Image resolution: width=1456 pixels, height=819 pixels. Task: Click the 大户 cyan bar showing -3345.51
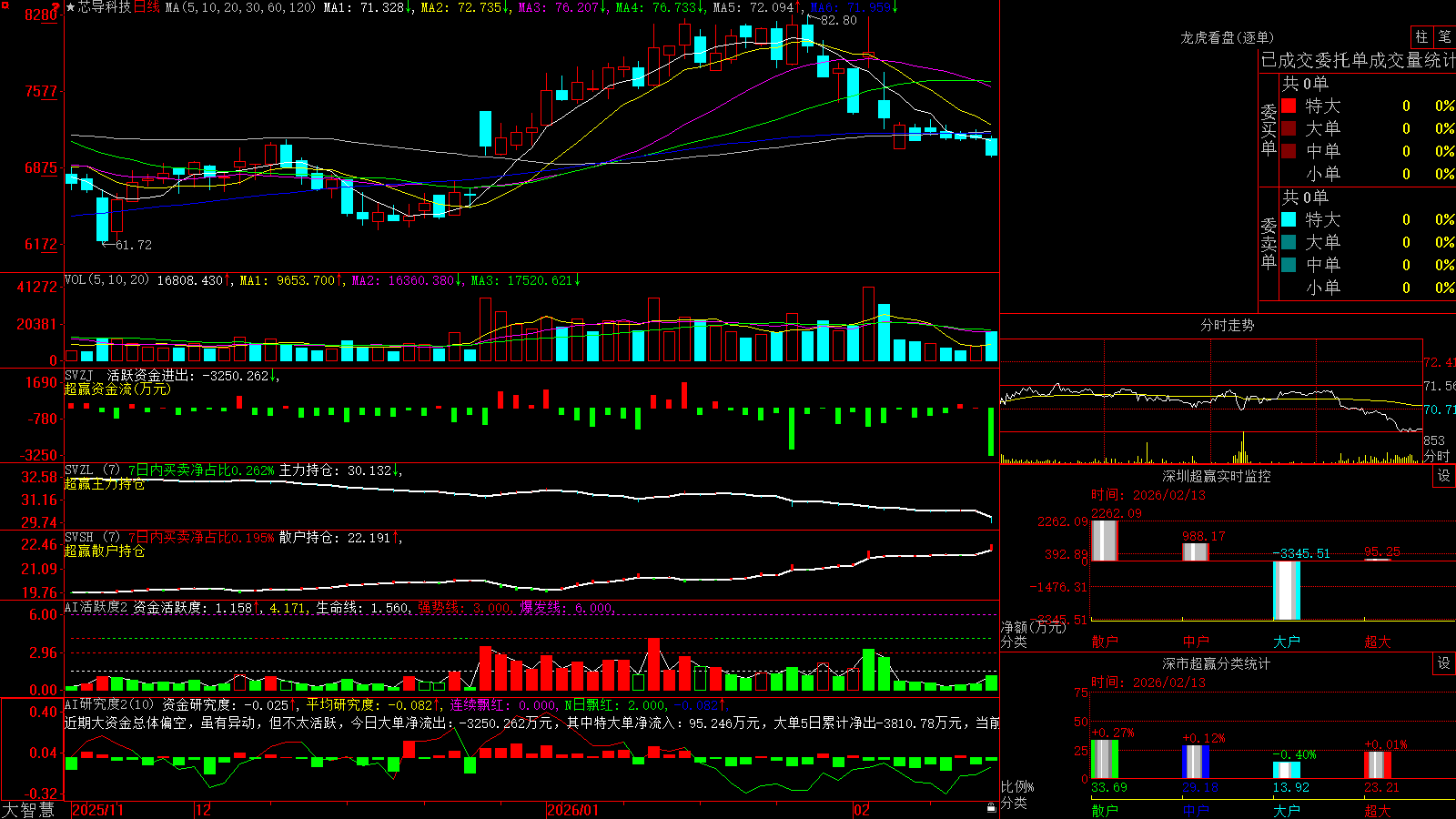pyautogui.click(x=1286, y=591)
